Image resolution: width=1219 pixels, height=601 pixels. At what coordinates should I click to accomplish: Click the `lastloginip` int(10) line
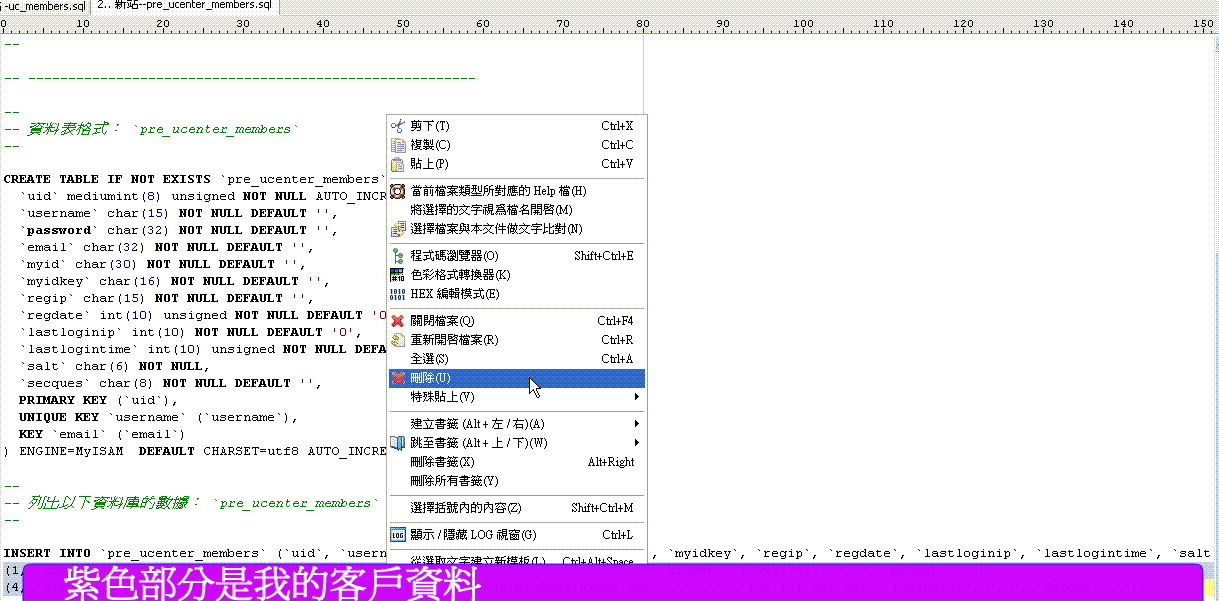[192, 332]
